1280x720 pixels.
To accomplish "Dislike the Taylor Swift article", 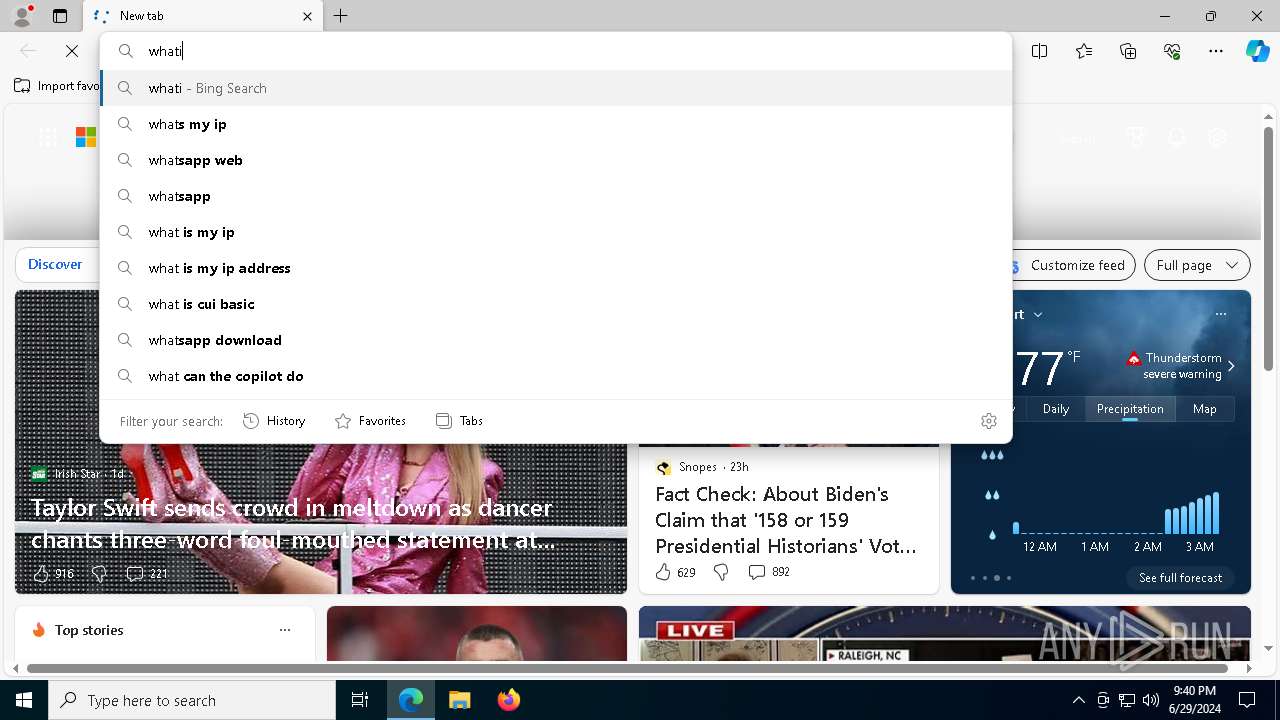I will coord(99,573).
